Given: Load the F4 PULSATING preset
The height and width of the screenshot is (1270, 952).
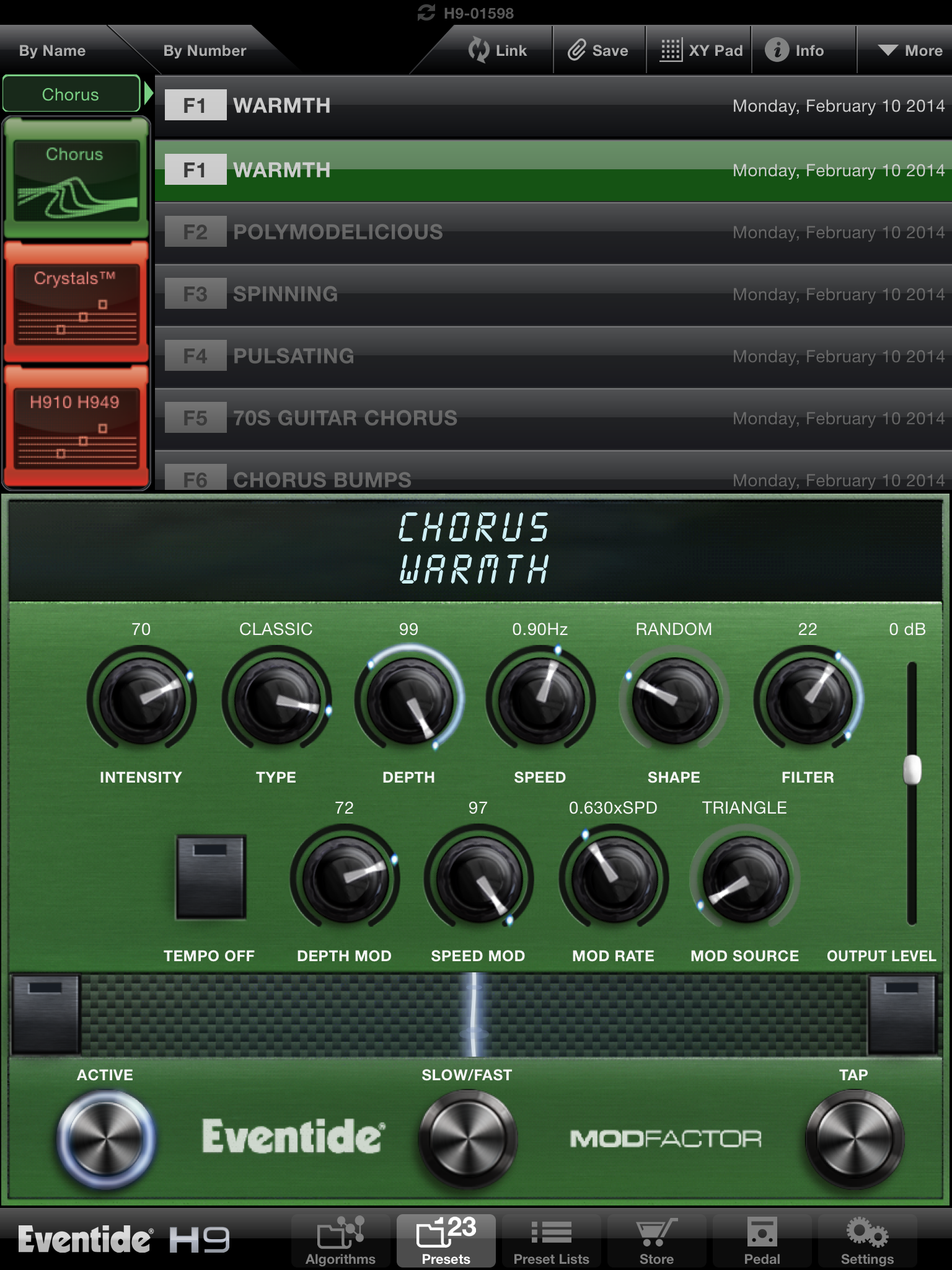Looking at the screenshot, I should coord(553,357).
